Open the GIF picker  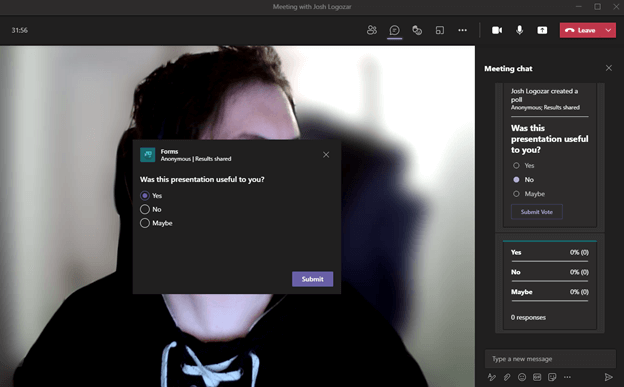click(537, 377)
